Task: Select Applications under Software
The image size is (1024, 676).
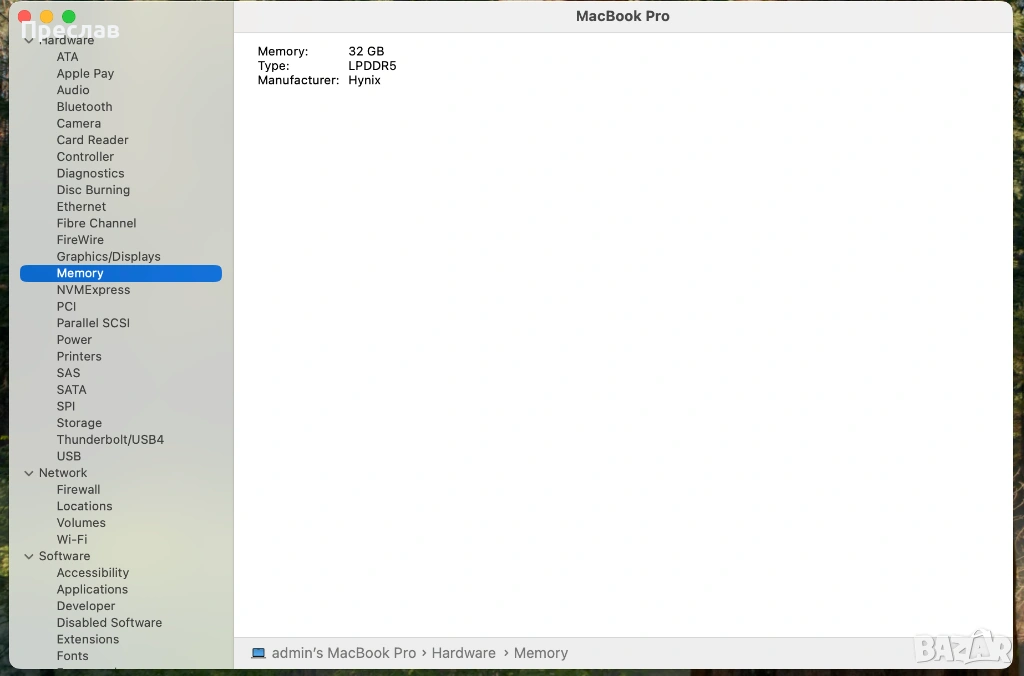Action: click(x=92, y=590)
